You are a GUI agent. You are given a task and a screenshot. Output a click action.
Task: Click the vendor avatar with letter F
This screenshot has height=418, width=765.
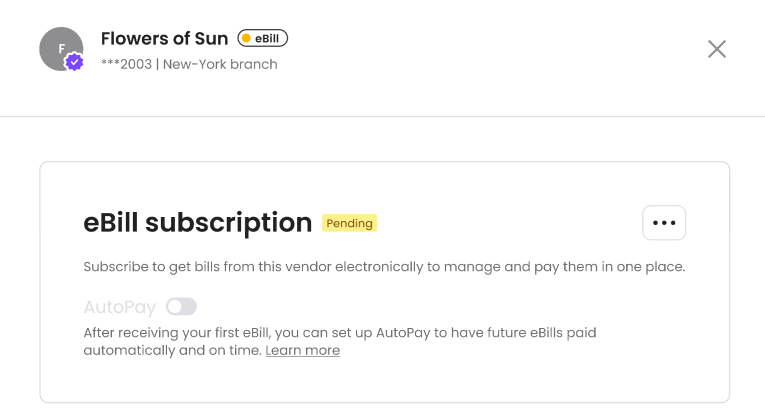point(58,47)
